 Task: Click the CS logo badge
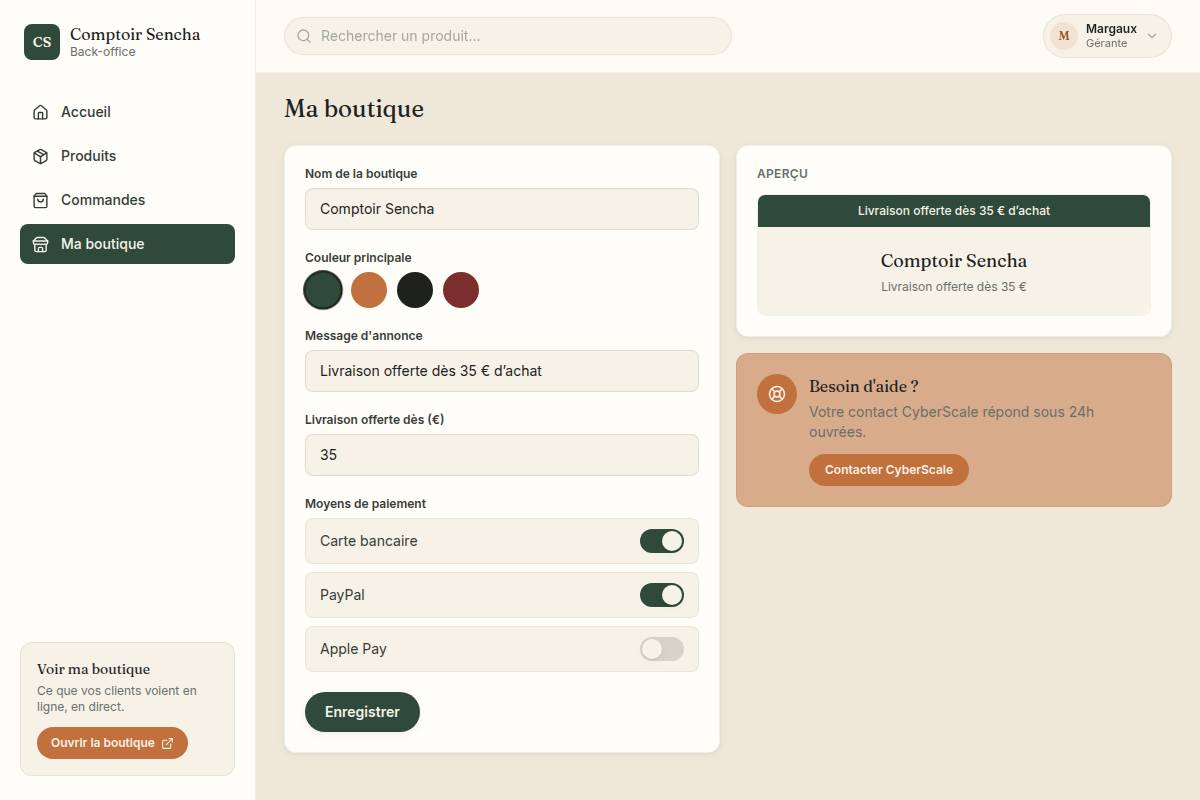tap(42, 42)
